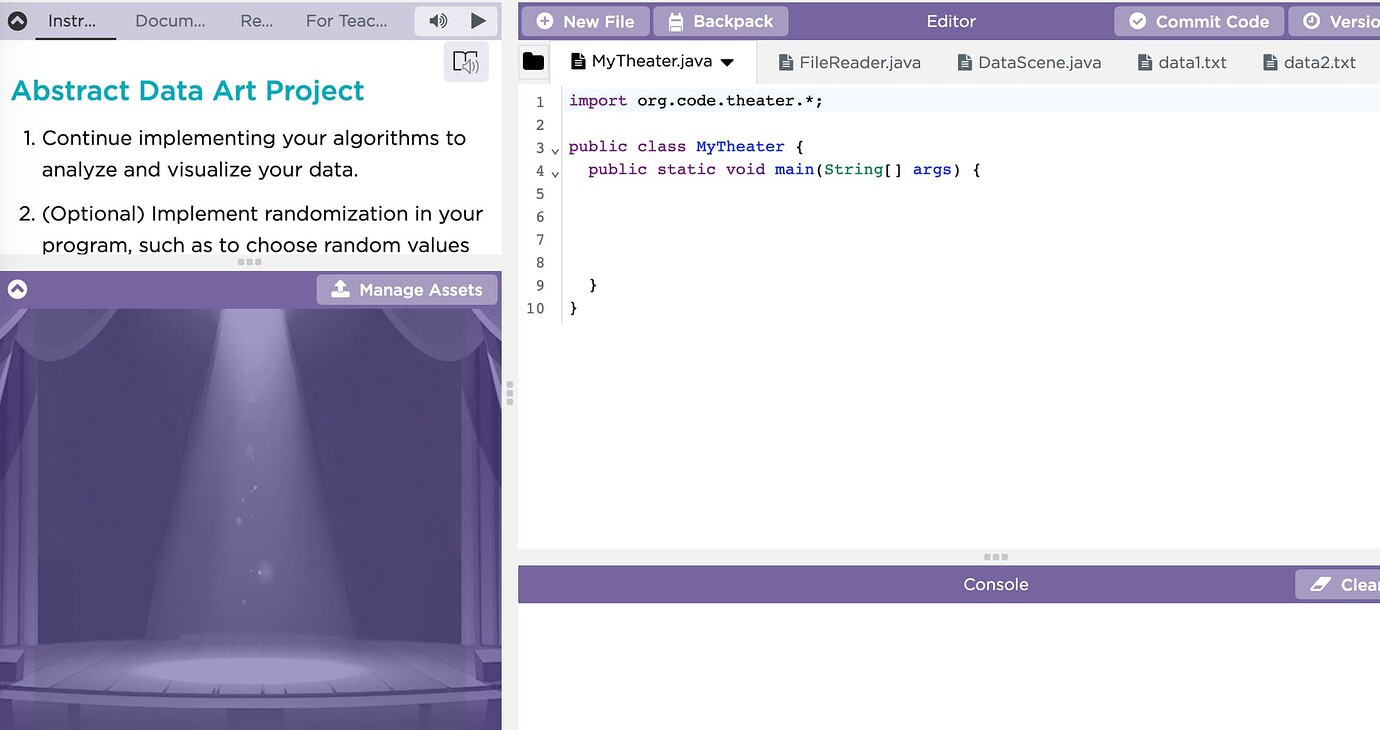The width and height of the screenshot is (1380, 730).
Task: Click line number 10 in the gutter
Action: (536, 308)
